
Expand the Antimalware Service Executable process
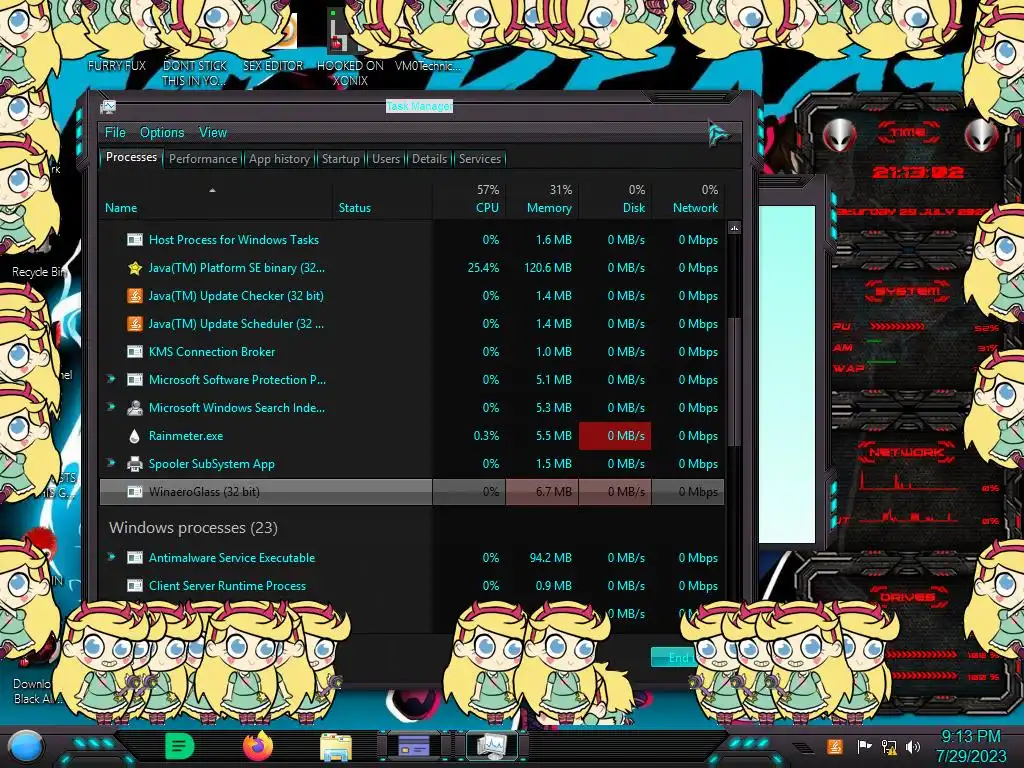pyautogui.click(x=111, y=557)
